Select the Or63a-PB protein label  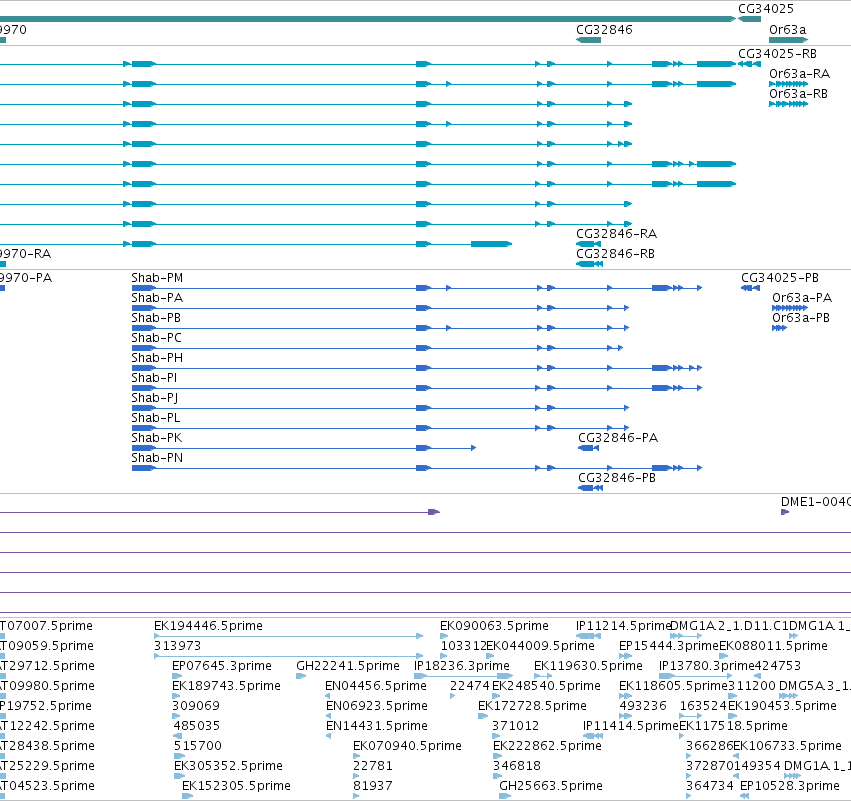tap(801, 318)
